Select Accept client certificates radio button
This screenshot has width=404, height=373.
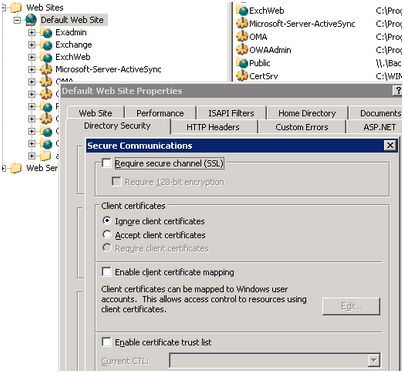(x=107, y=234)
